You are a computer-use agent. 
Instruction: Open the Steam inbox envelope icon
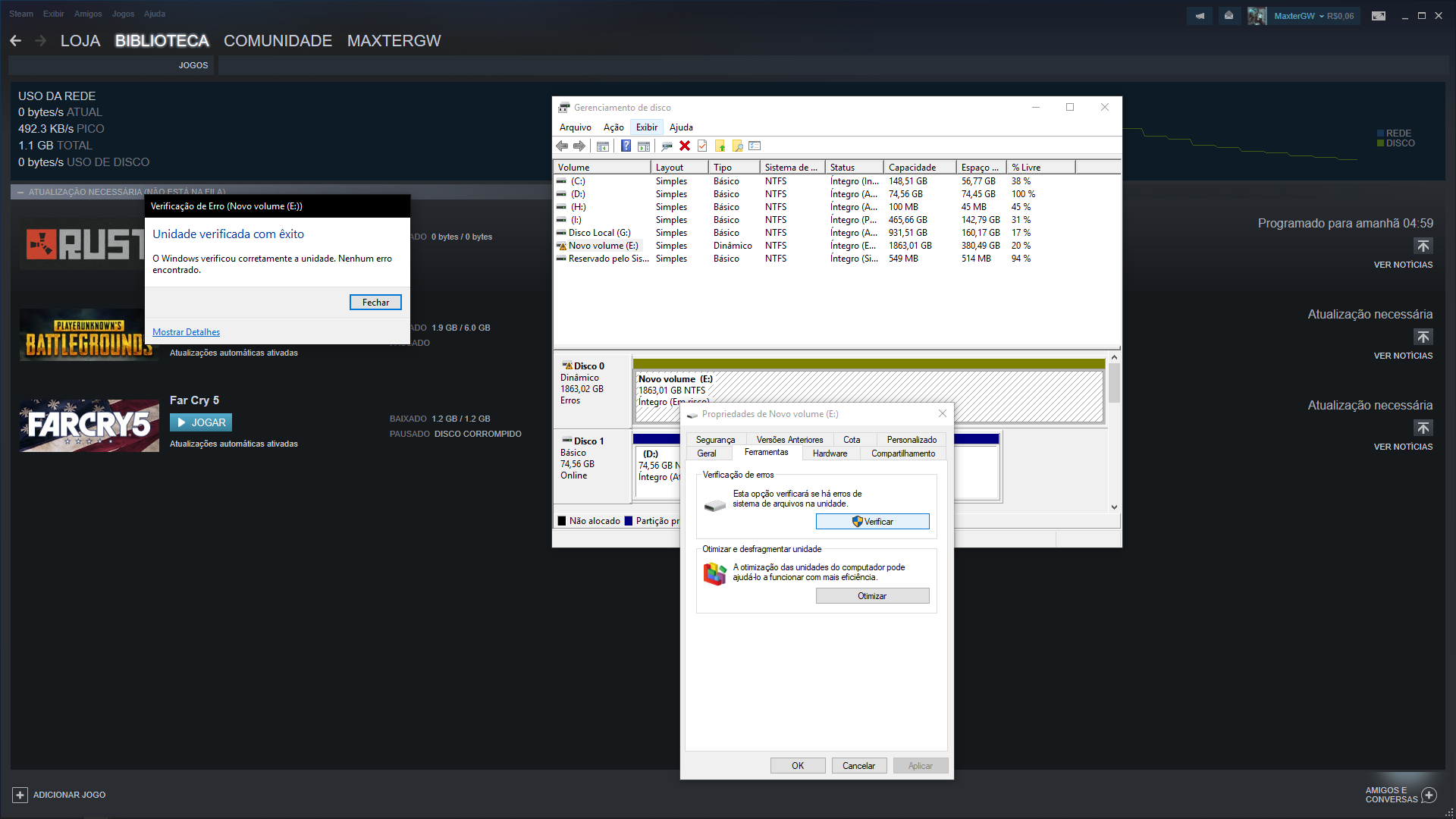coord(1228,16)
